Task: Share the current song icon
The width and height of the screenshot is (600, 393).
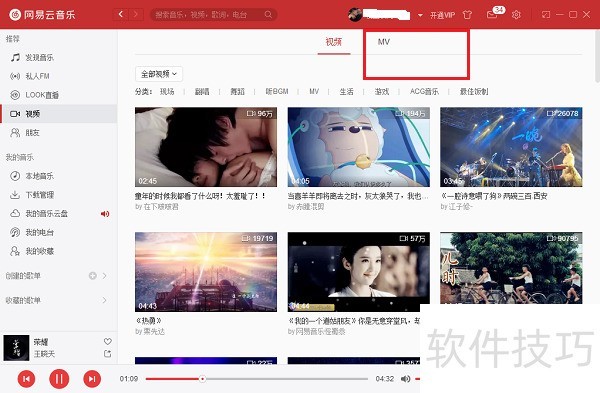Action: [x=108, y=354]
